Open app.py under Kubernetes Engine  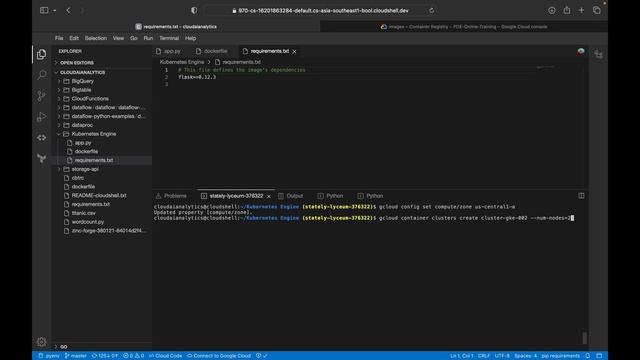coord(83,143)
